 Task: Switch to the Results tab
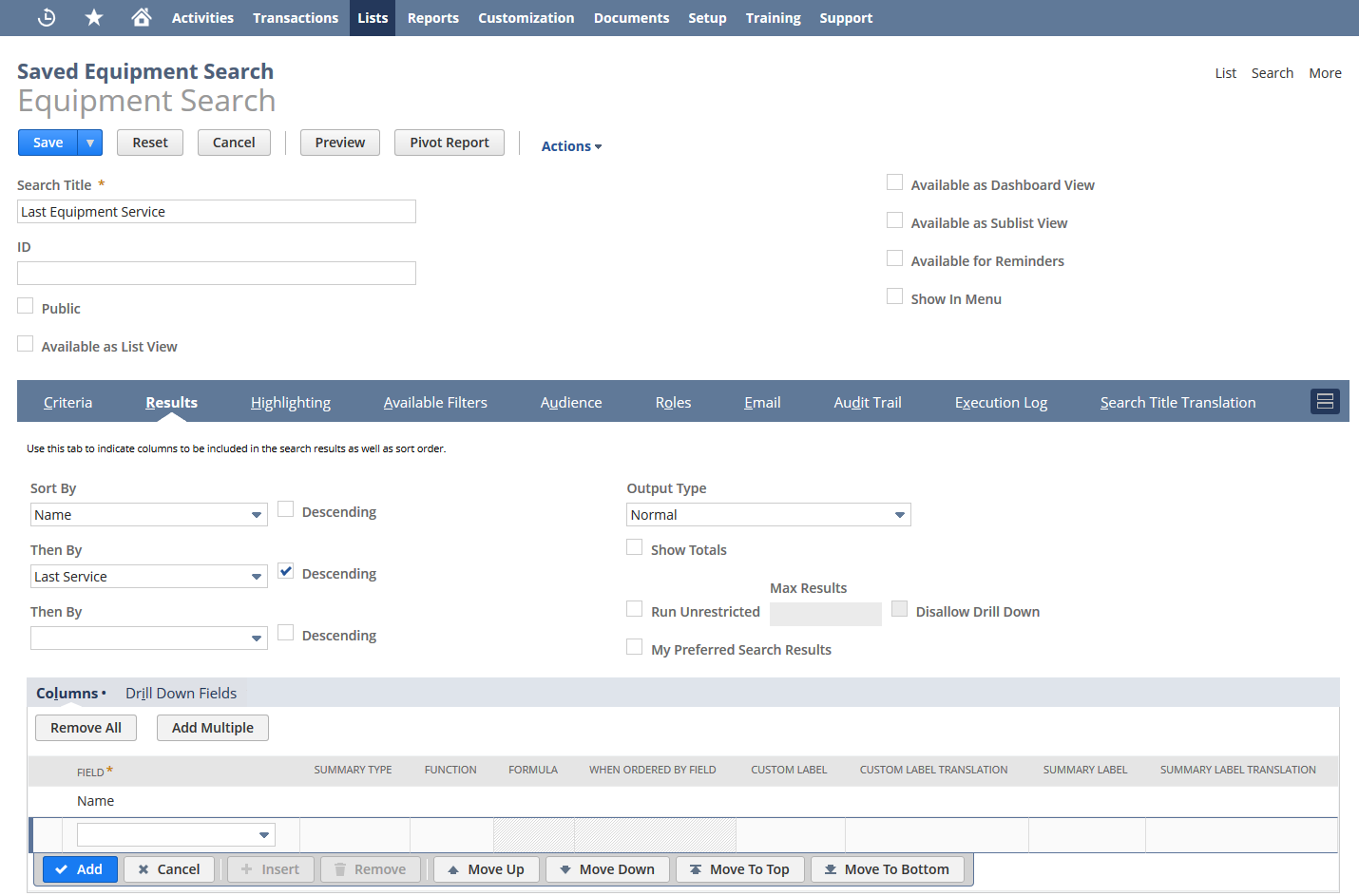pyautogui.click(x=172, y=403)
